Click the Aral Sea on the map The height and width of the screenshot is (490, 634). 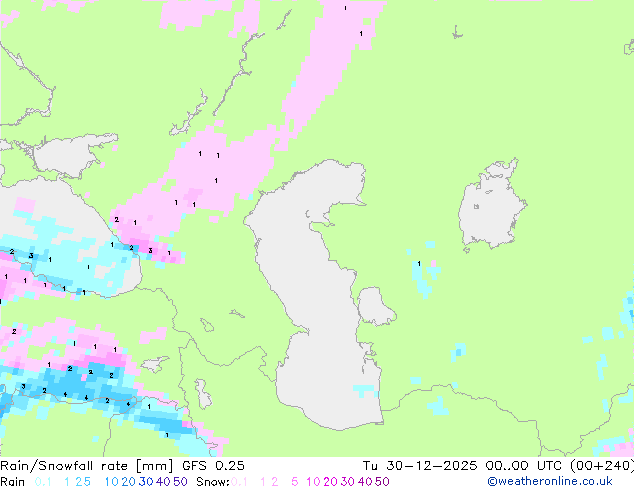click(491, 206)
